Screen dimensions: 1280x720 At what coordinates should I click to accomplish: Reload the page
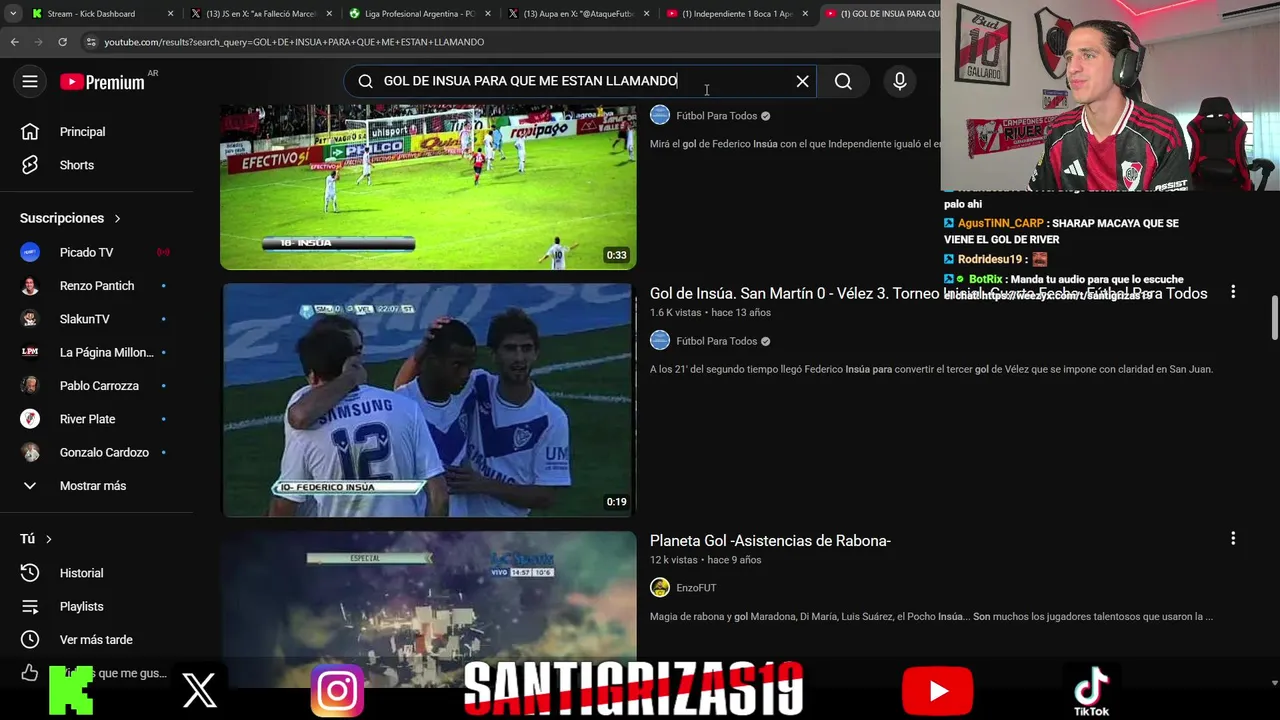pos(62,42)
